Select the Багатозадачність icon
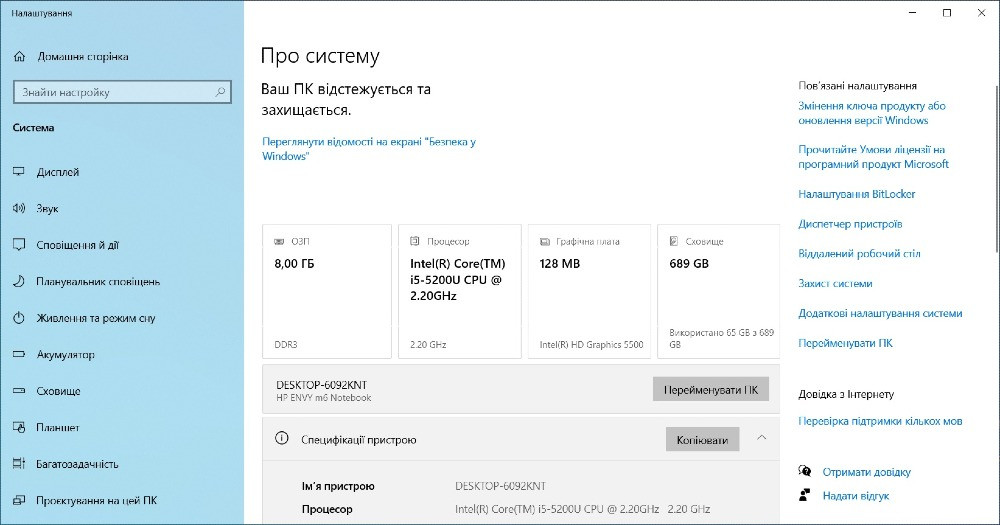 coord(19,464)
